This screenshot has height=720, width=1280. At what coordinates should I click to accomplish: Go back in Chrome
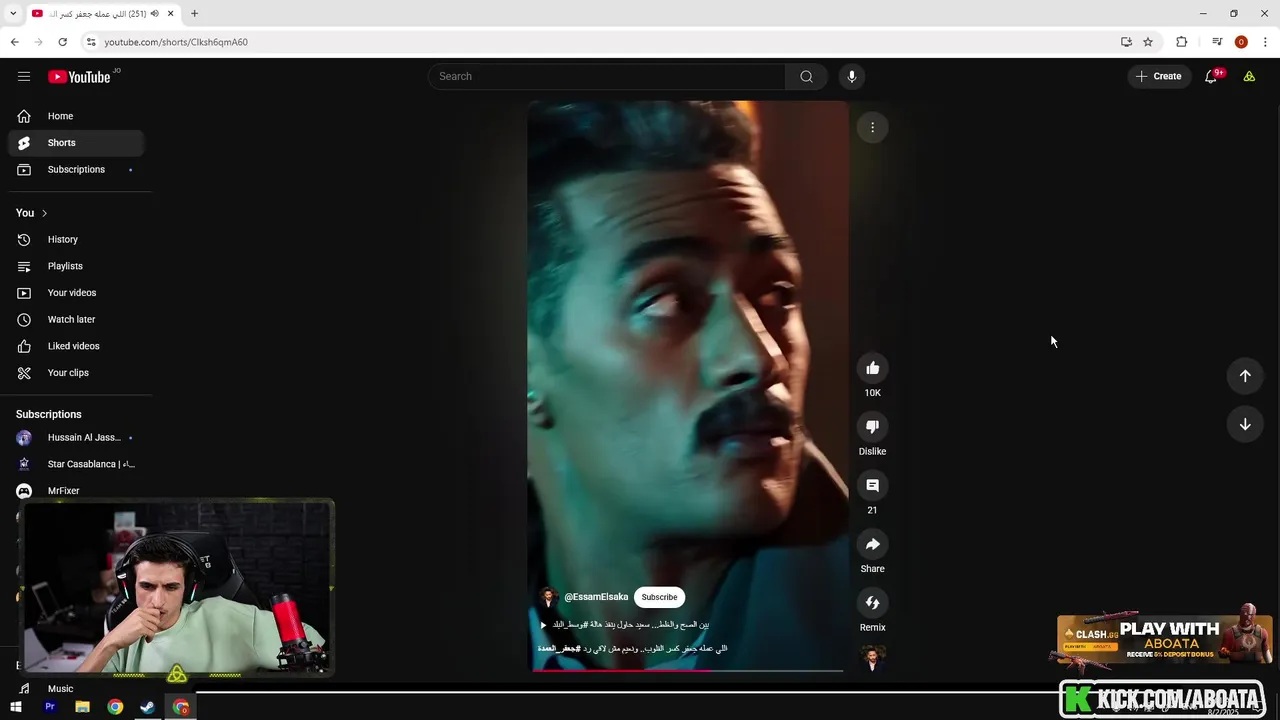tap(14, 42)
